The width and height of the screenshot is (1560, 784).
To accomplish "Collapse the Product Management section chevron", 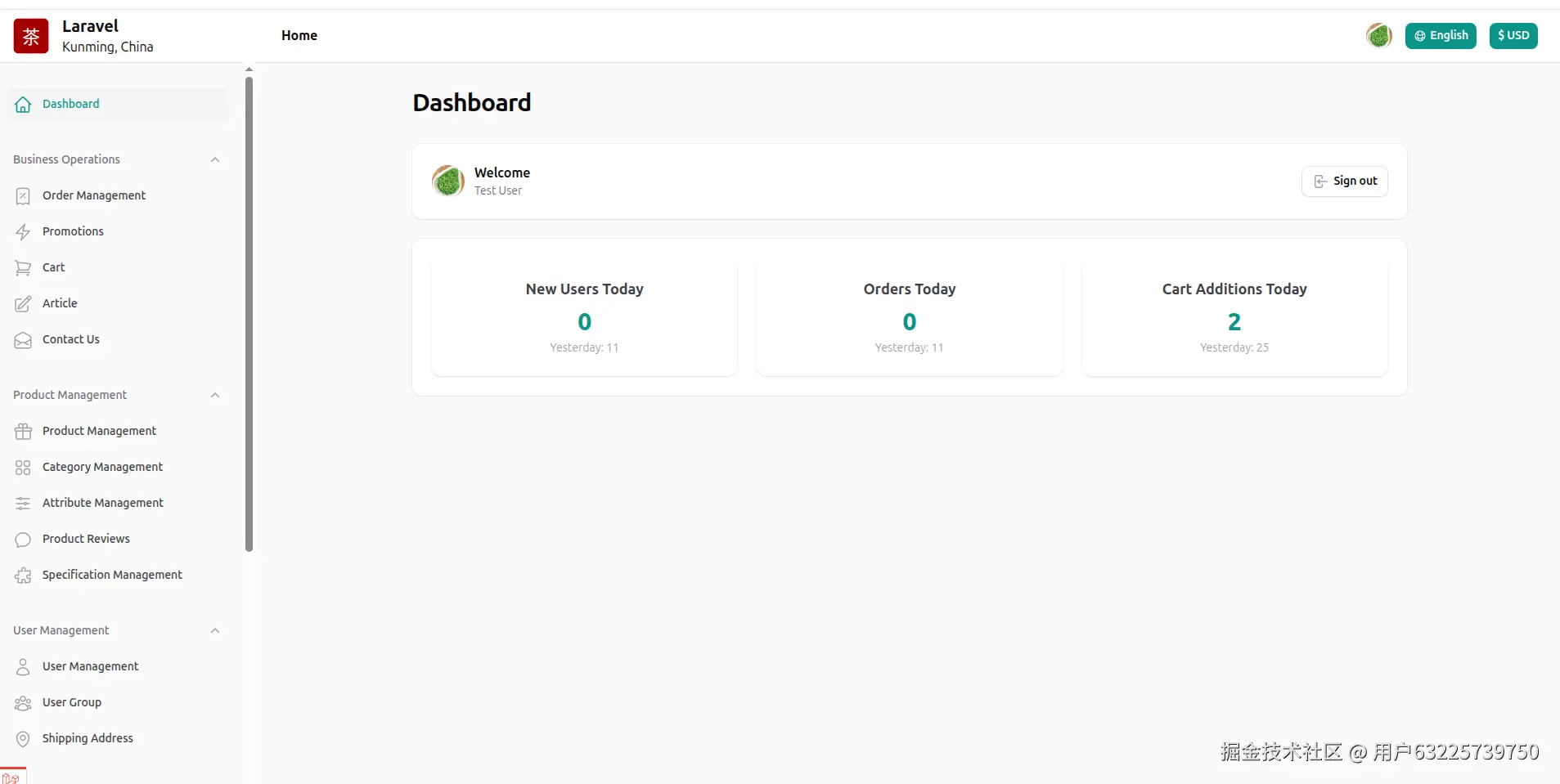I will (x=215, y=395).
